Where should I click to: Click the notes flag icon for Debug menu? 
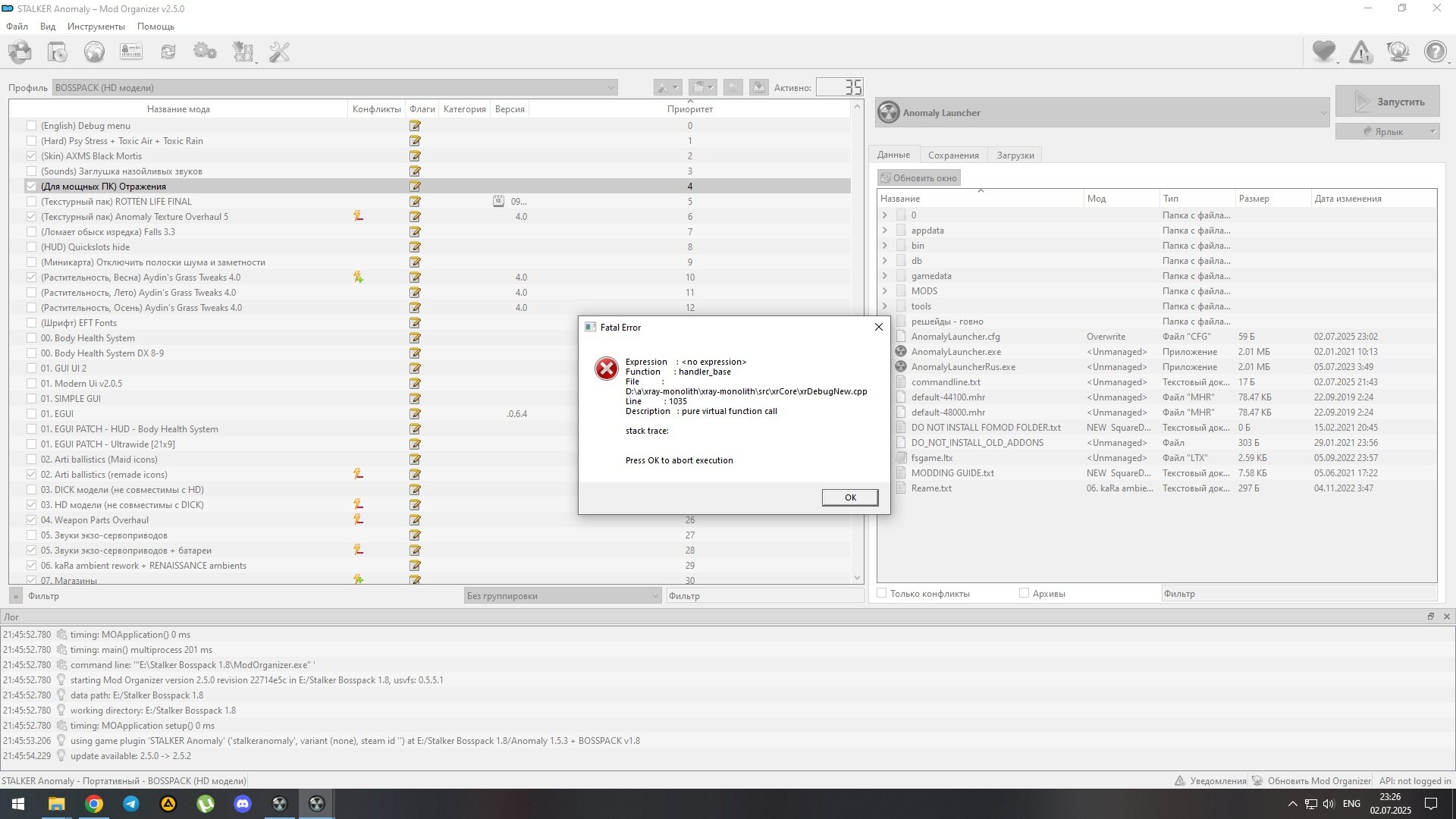pos(415,126)
